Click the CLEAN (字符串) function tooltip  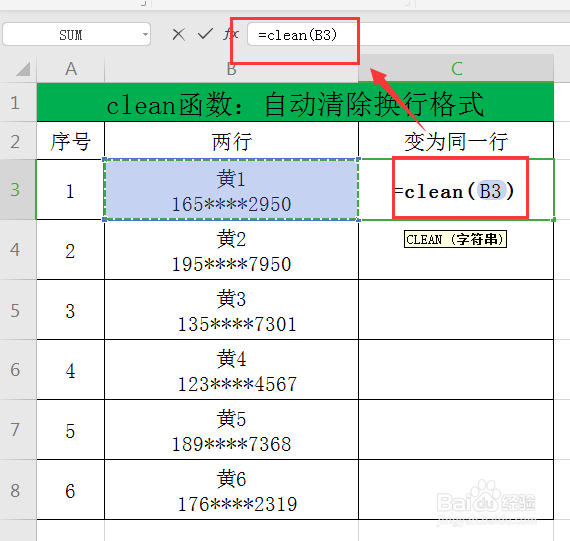point(455,239)
